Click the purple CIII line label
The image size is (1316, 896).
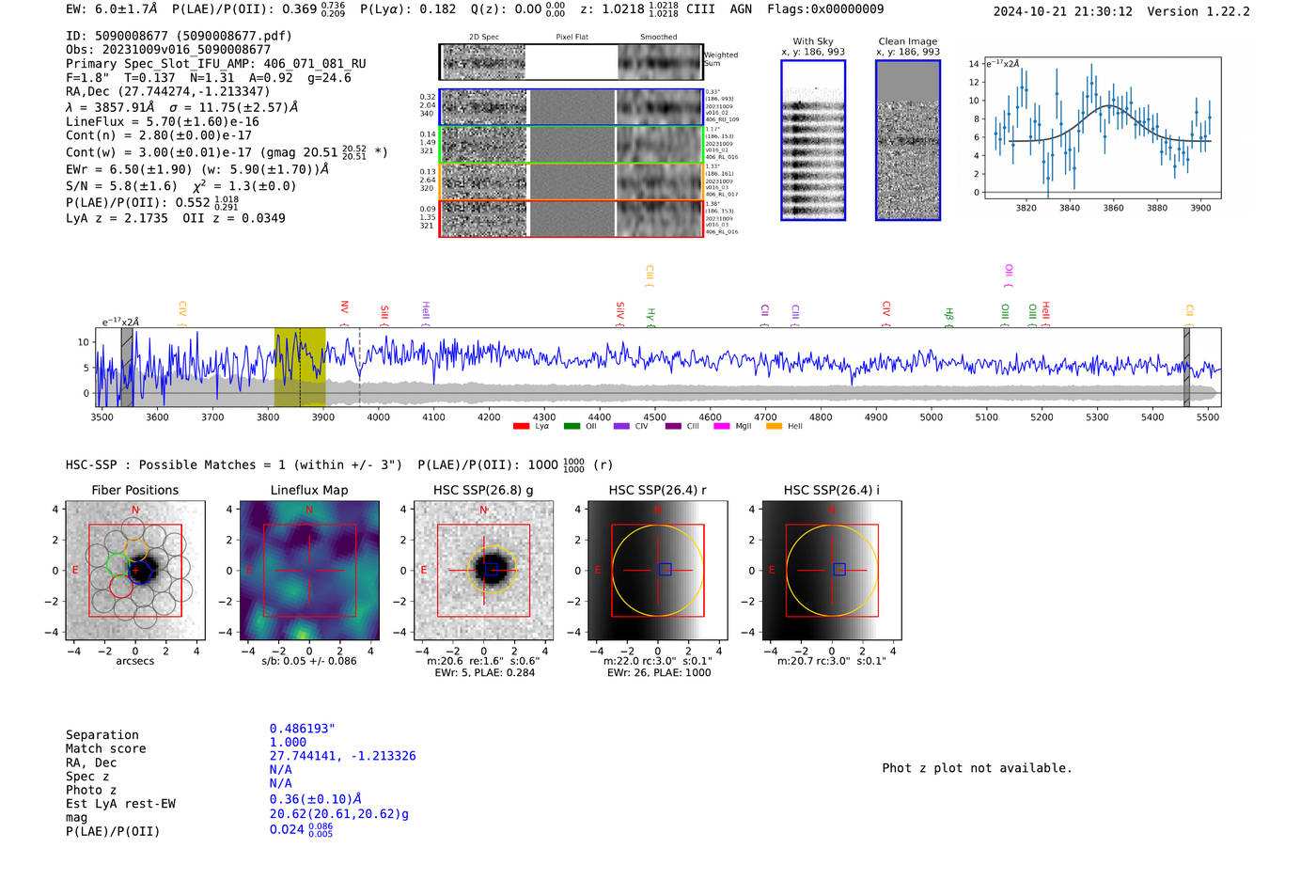point(795,314)
